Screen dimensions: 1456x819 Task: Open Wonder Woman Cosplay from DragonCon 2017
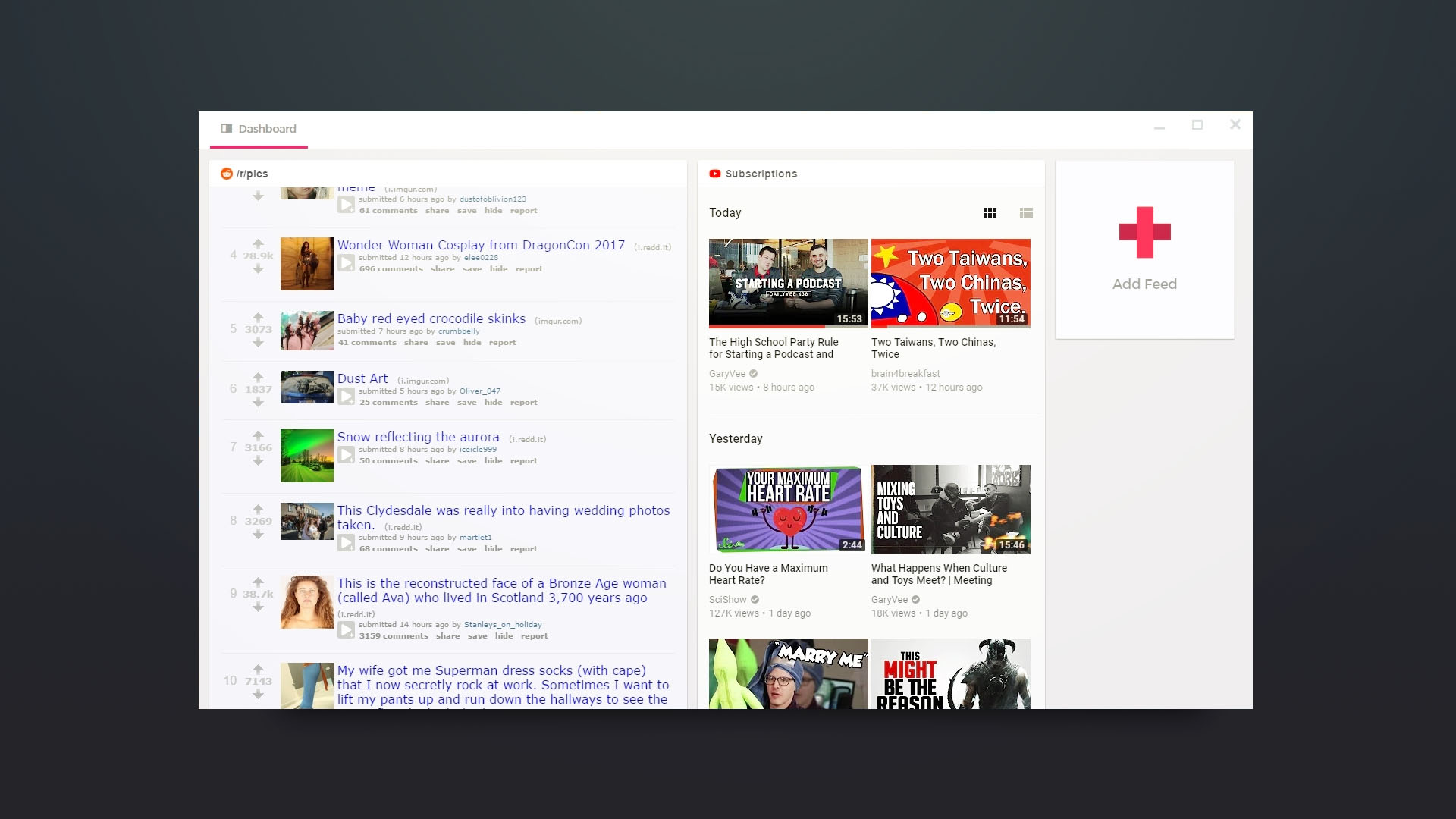[481, 245]
